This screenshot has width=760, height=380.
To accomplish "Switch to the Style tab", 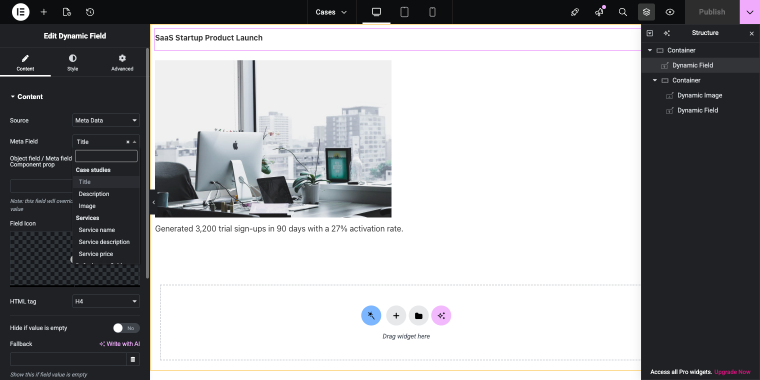I will [x=73, y=63].
